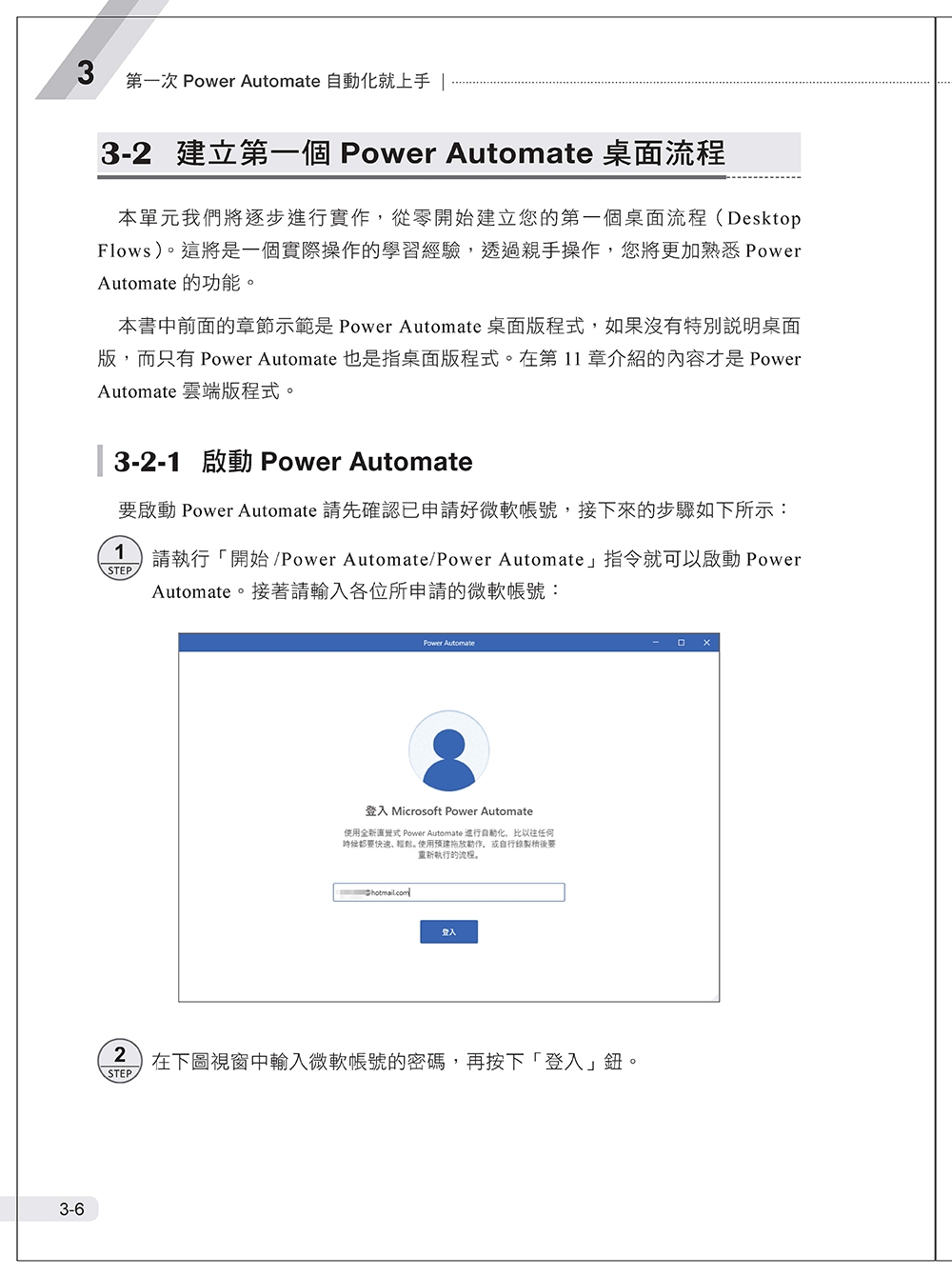Click the chapter 3 number tab at top
This screenshot has height=1277, width=952.
pos(86,72)
